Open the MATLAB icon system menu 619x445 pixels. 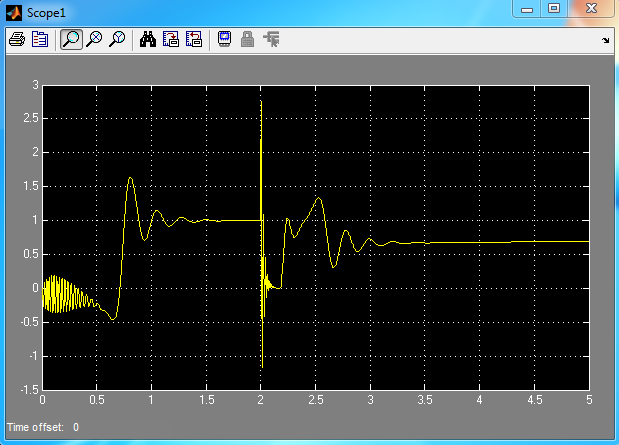coord(13,11)
